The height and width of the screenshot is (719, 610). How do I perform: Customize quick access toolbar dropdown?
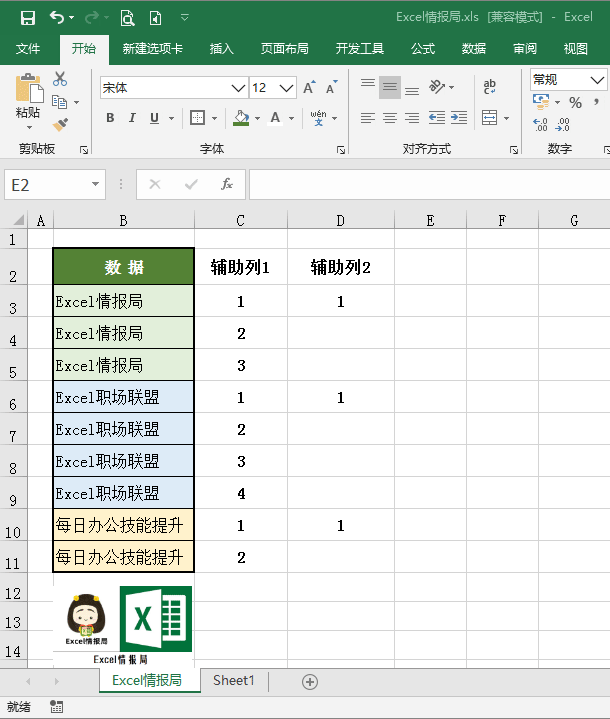[185, 18]
